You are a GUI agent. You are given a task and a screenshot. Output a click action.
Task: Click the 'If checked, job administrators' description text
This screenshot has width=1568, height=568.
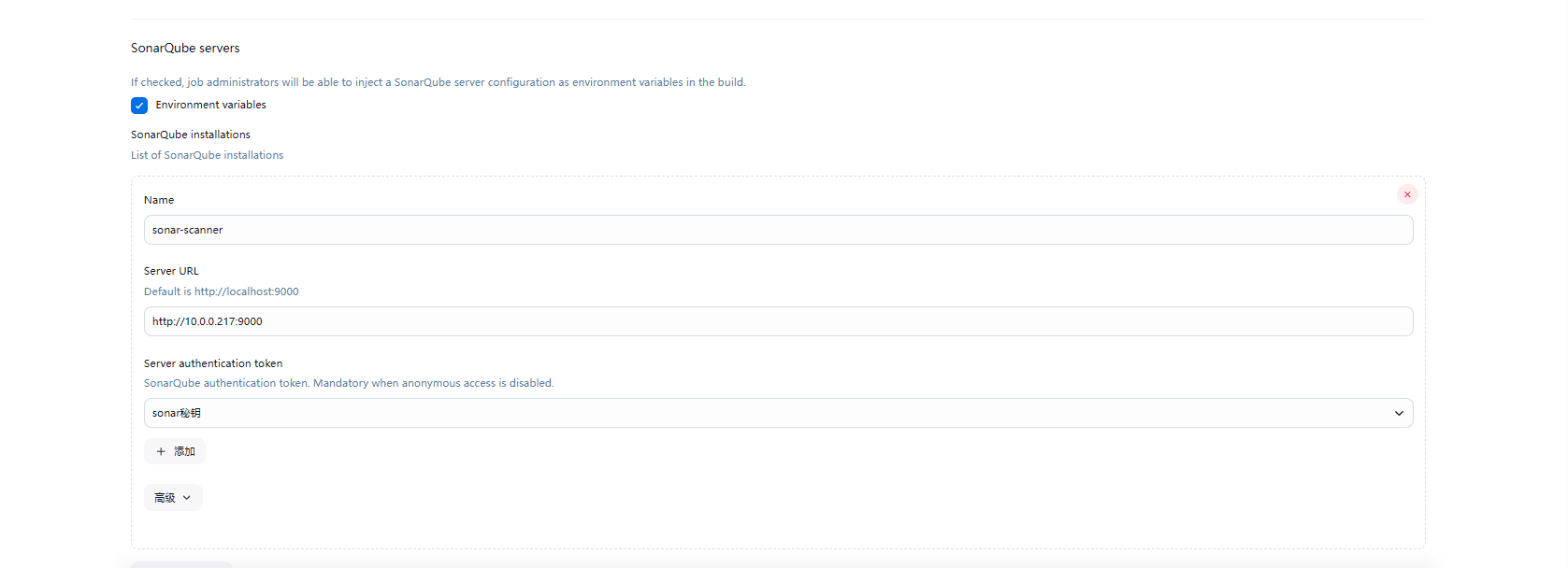[x=439, y=82]
